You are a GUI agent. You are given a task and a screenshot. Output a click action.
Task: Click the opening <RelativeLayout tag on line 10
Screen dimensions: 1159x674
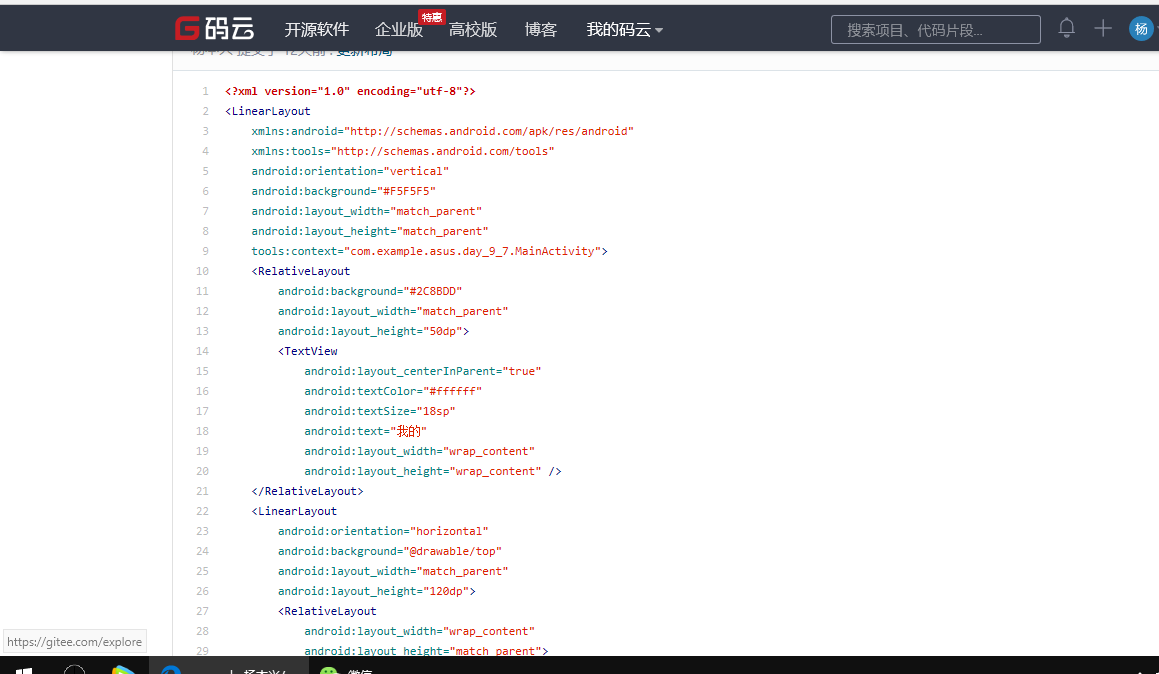point(301,271)
